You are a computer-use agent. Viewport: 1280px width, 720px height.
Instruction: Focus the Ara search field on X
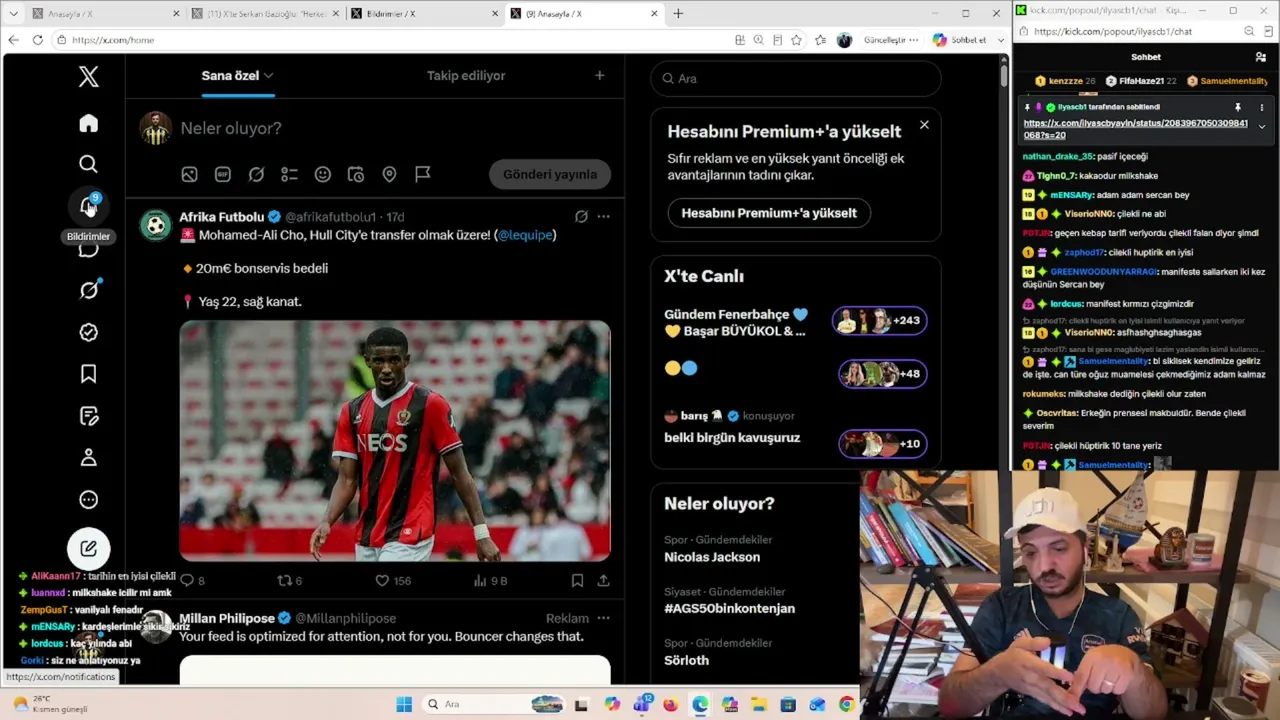796,78
